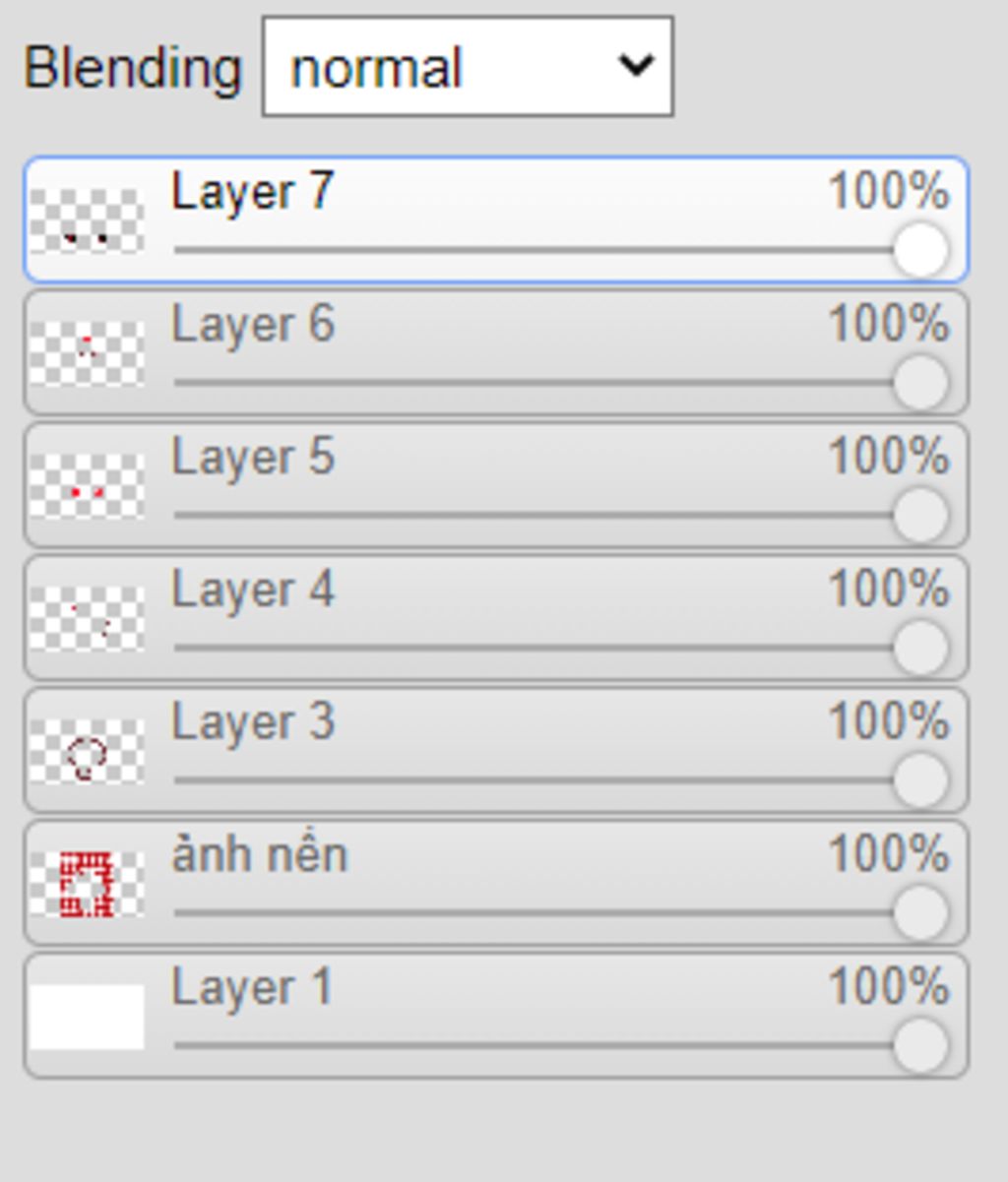Screen dimensions: 1008x1182
Task: Click the white Layer 1 thumbnail
Action: click(87, 1017)
